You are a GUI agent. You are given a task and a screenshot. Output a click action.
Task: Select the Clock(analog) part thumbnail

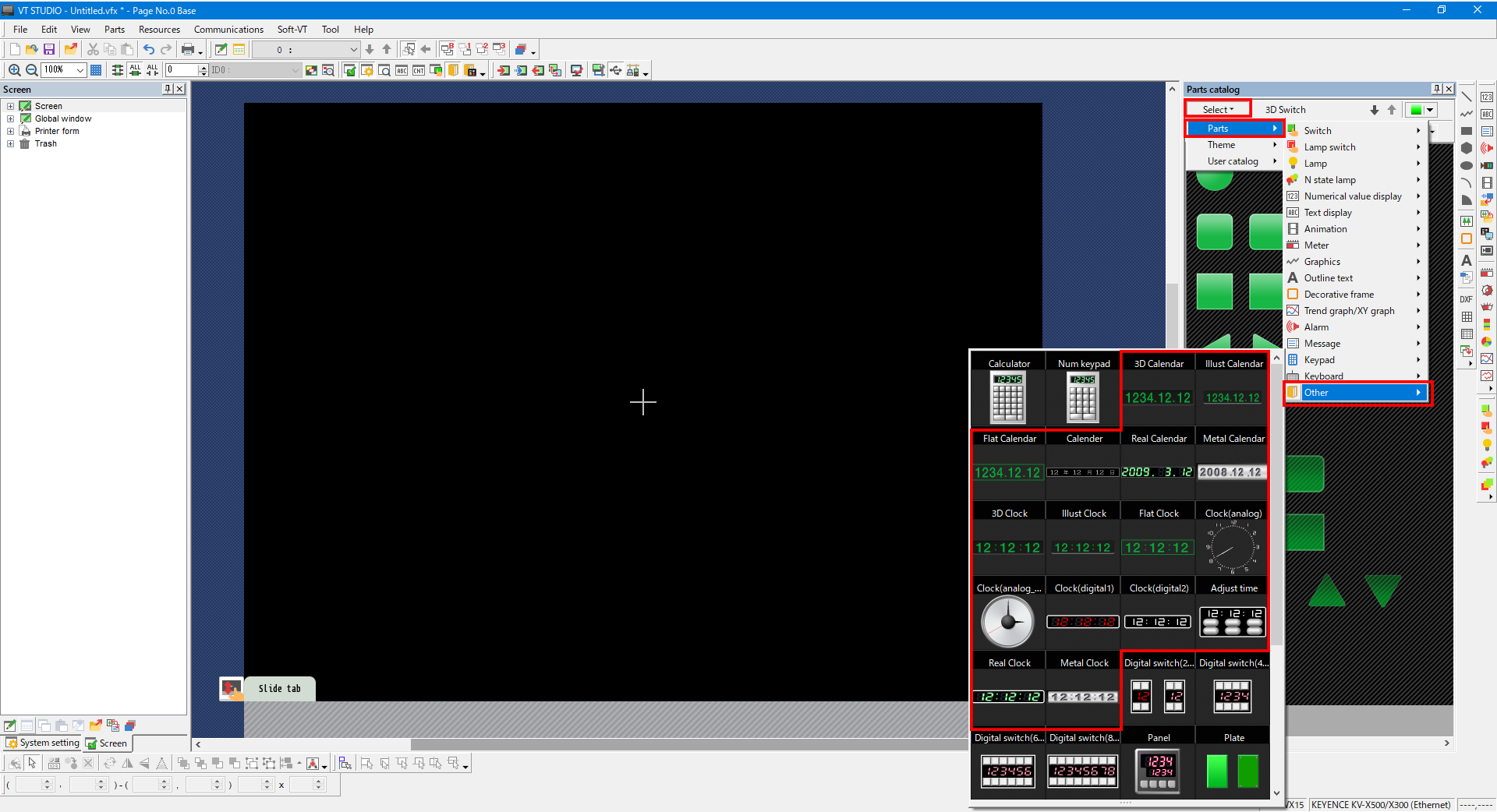pos(1233,545)
